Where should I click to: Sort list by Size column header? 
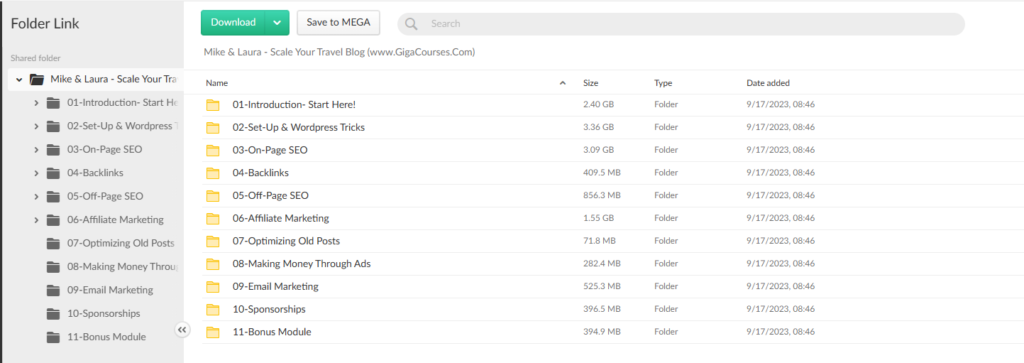(x=590, y=83)
